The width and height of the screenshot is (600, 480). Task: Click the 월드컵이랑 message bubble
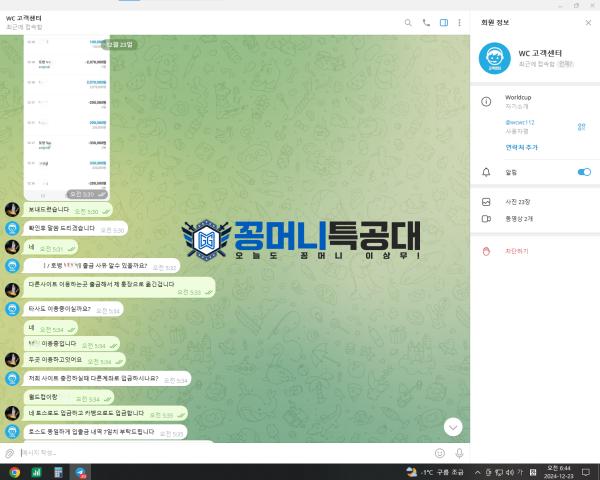pyautogui.click(x=69, y=397)
